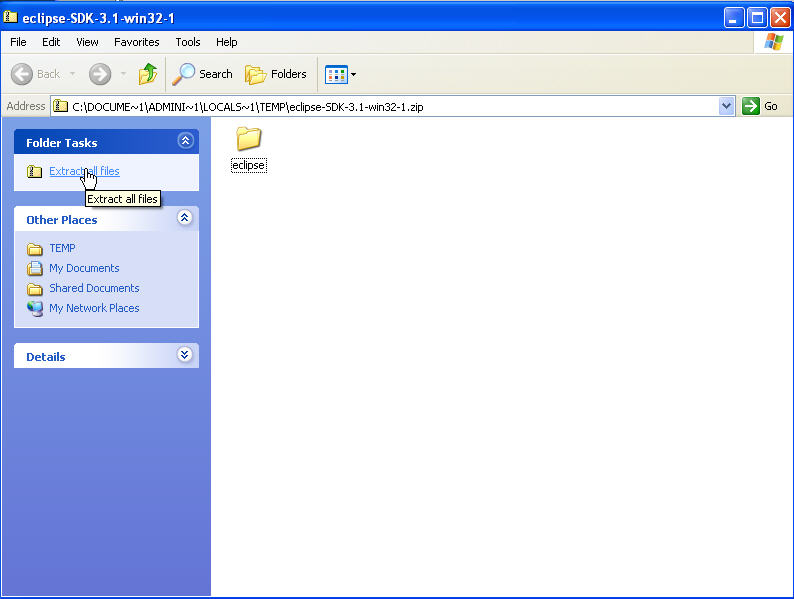Open the Tools menu
The image size is (794, 599).
[188, 42]
